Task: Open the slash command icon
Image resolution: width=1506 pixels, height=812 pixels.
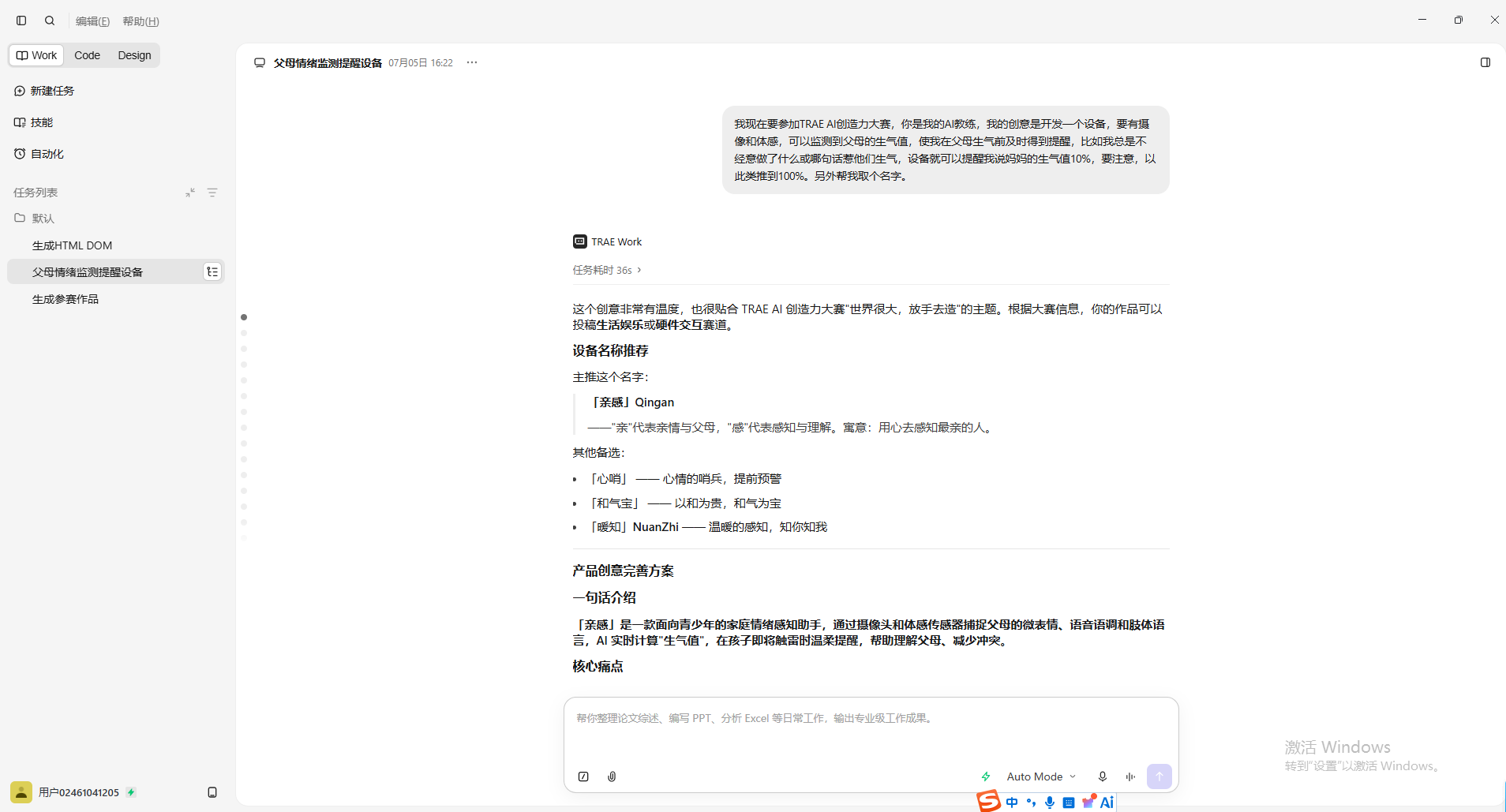Action: click(583, 776)
